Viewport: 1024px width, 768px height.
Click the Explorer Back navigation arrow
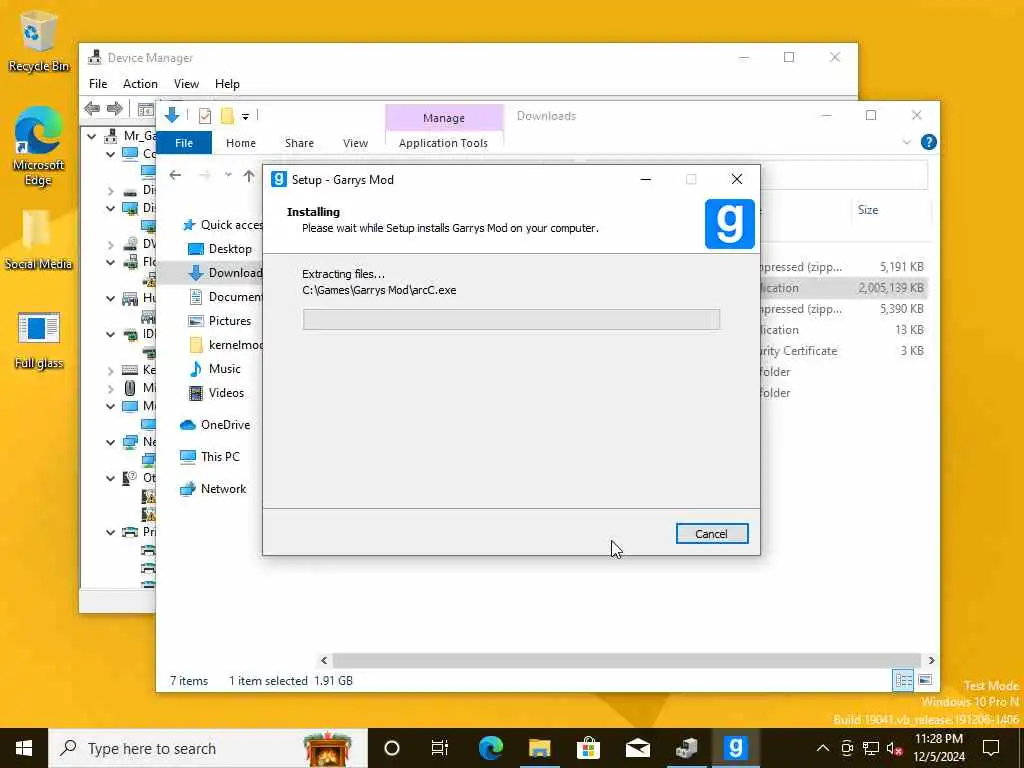pyautogui.click(x=175, y=175)
